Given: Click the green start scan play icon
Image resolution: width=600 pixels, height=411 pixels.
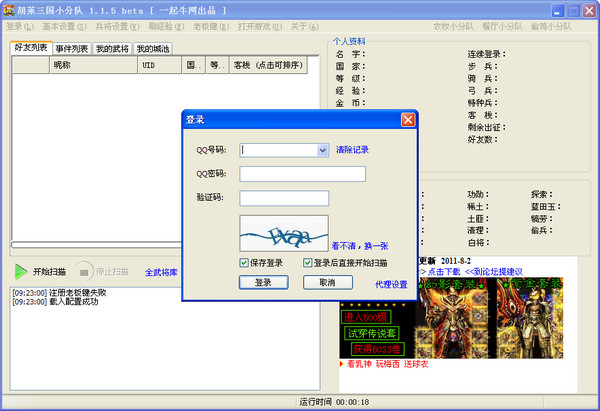Looking at the screenshot, I should pos(21,271).
